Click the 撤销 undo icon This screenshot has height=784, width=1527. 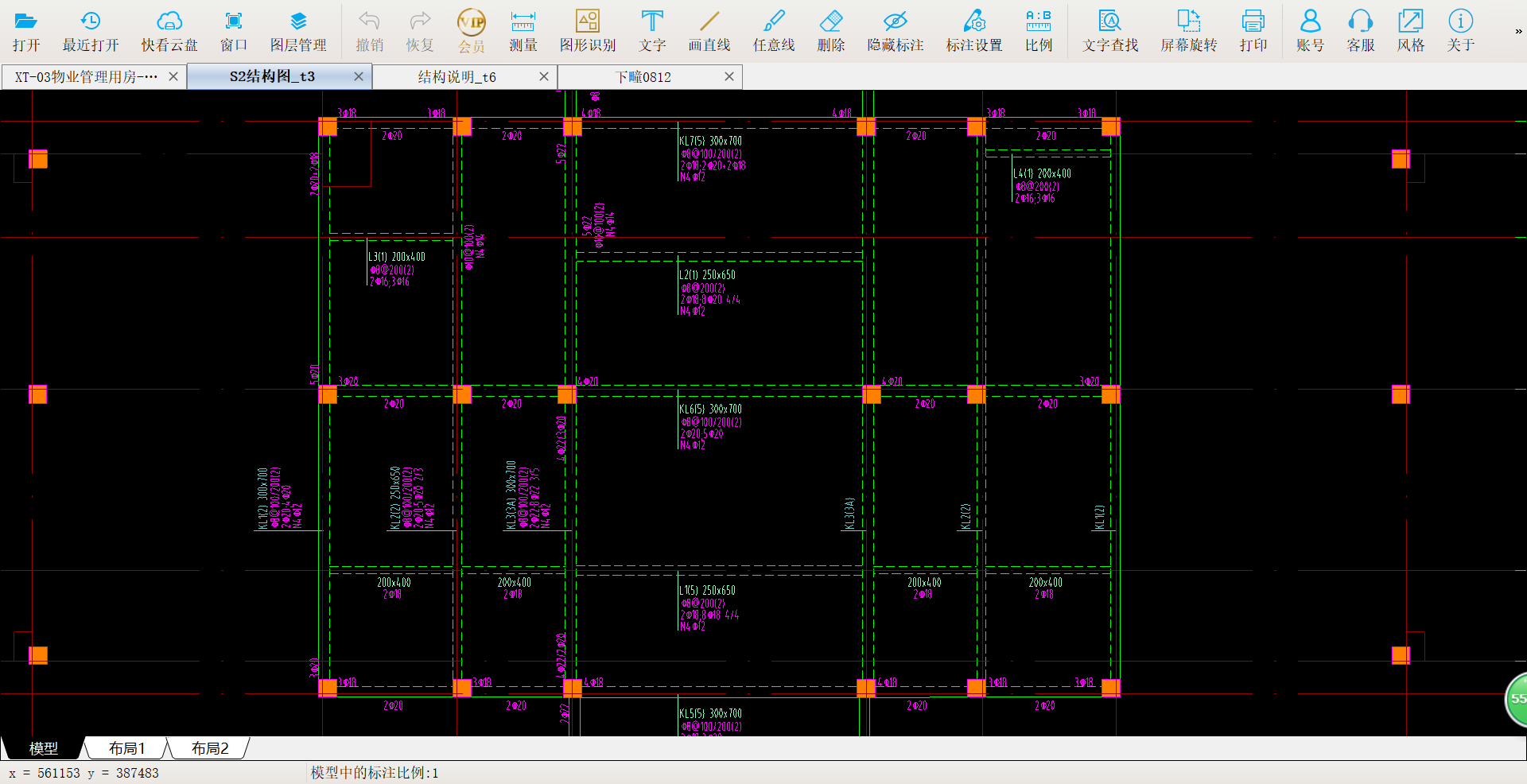(x=369, y=31)
